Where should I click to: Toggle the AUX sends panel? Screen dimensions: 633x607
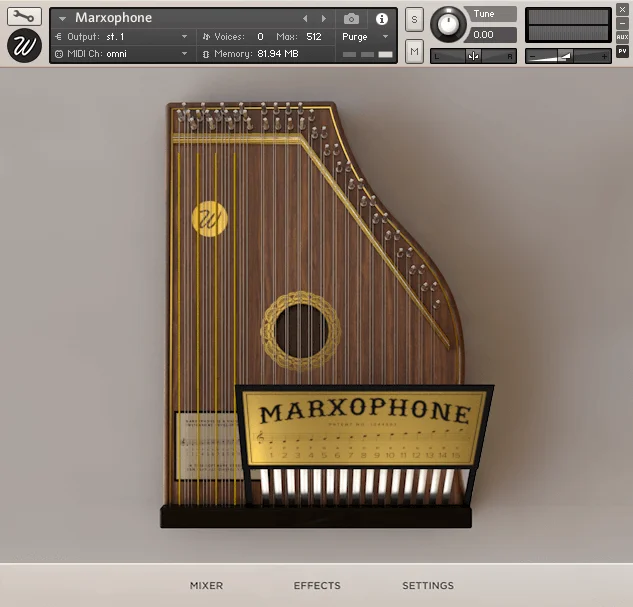[x=622, y=37]
